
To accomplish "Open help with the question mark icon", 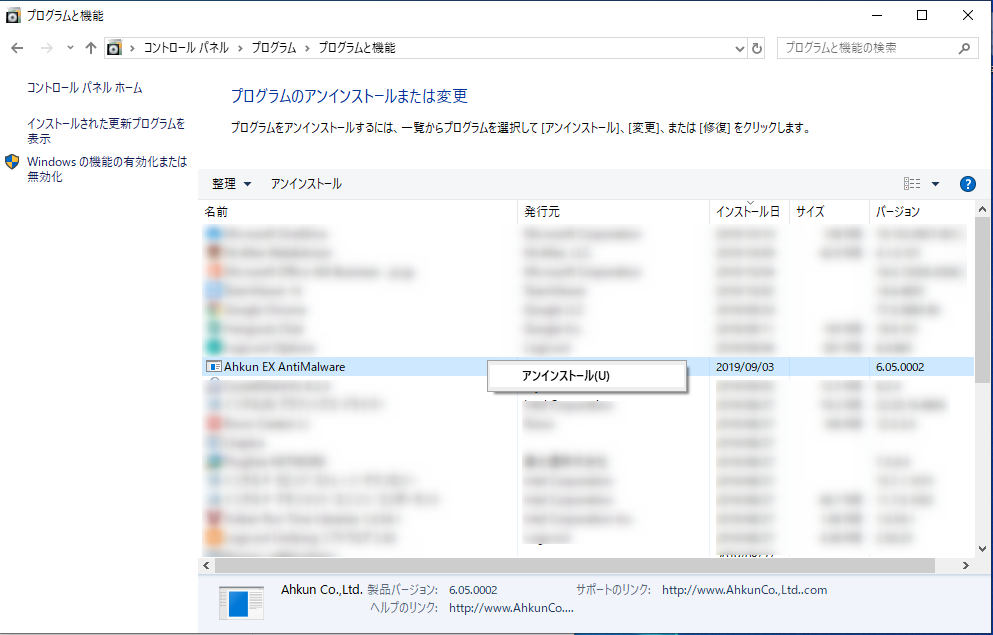I will click(967, 184).
